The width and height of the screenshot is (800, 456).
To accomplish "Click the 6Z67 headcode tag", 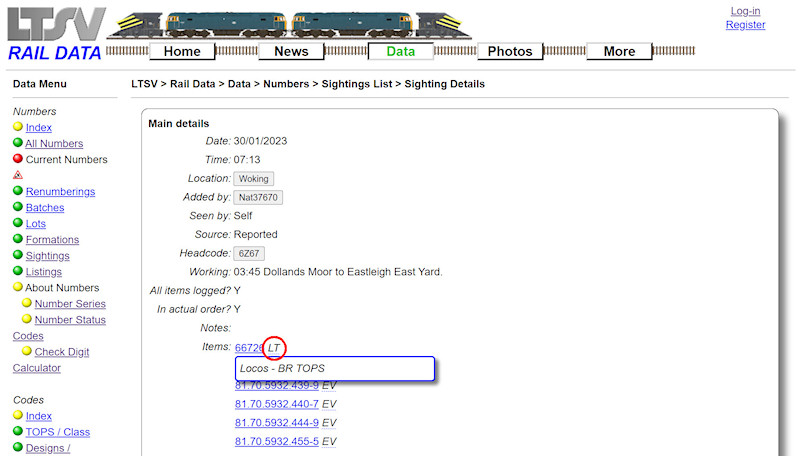I will (x=249, y=254).
